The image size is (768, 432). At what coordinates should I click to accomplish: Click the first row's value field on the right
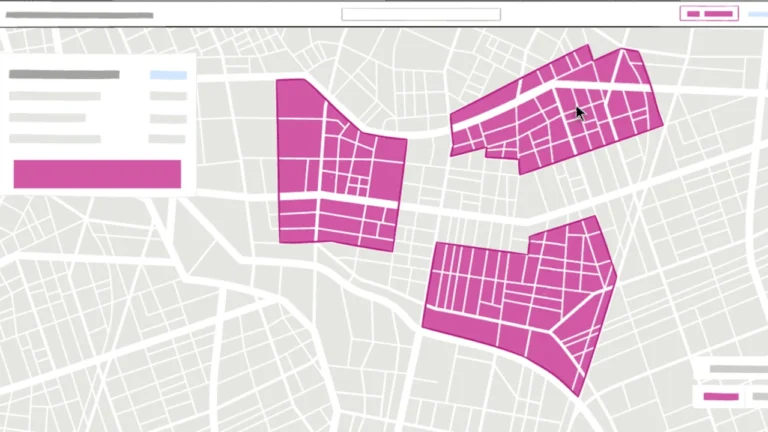pyautogui.click(x=168, y=97)
